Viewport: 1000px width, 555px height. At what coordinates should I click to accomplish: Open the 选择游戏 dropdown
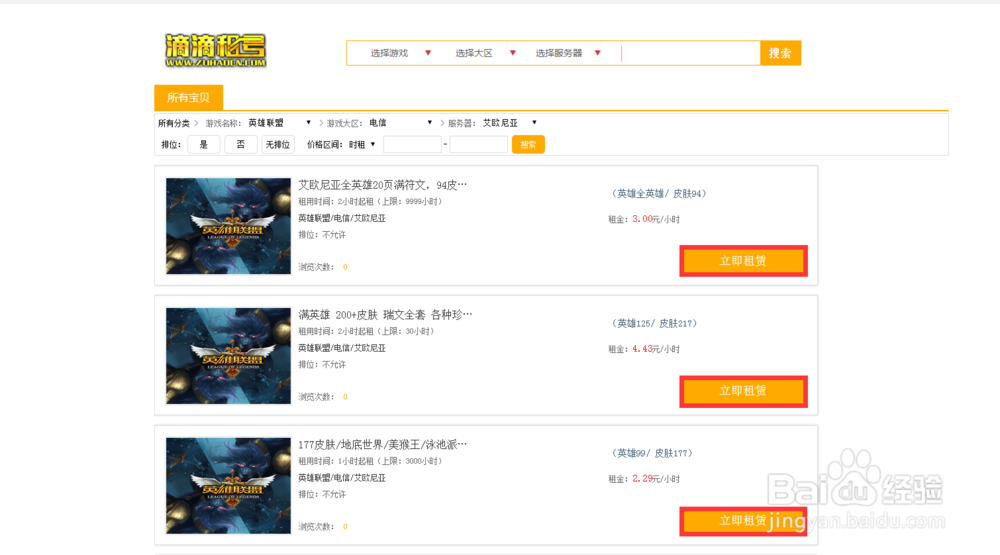pyautogui.click(x=401, y=53)
